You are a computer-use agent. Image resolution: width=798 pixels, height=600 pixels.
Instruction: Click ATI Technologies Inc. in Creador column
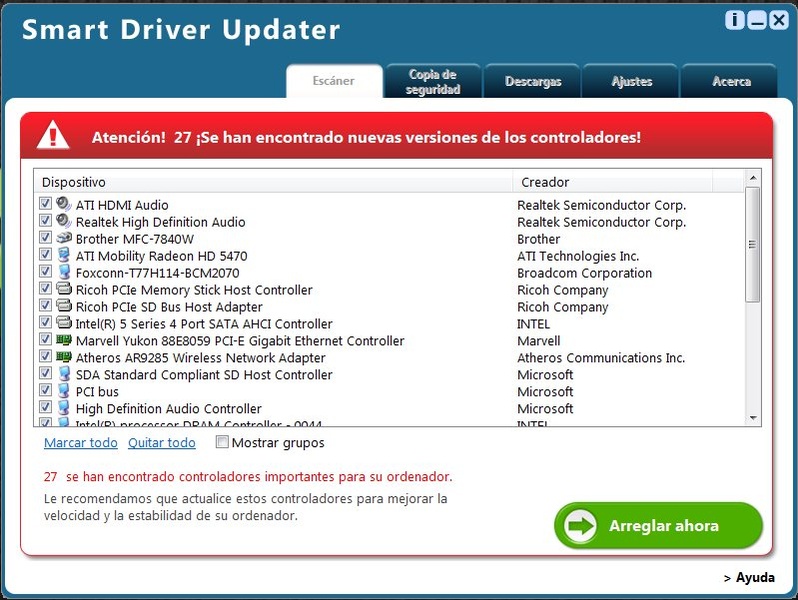click(578, 256)
